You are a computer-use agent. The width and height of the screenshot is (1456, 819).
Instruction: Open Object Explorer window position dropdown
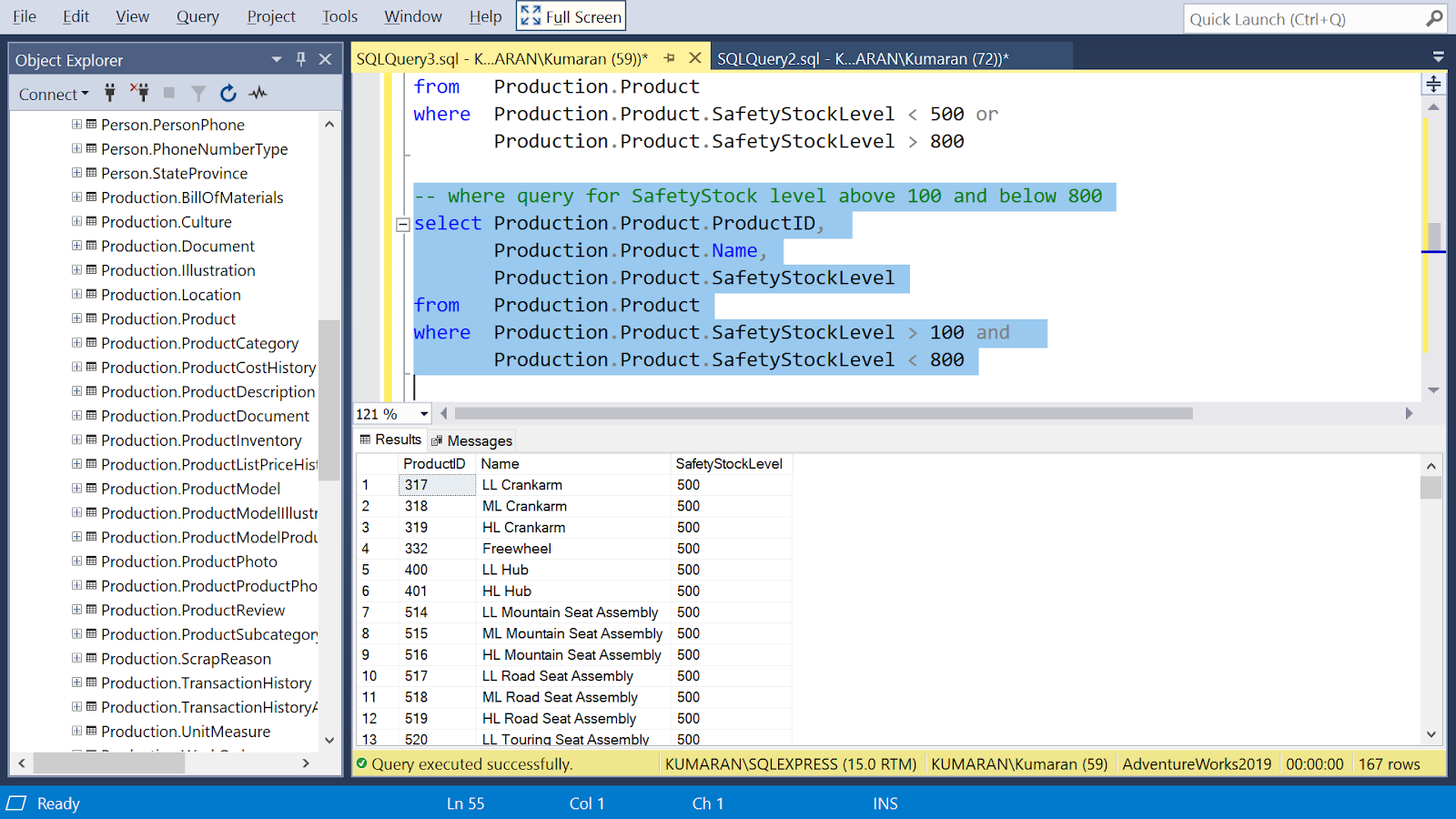pos(277,59)
